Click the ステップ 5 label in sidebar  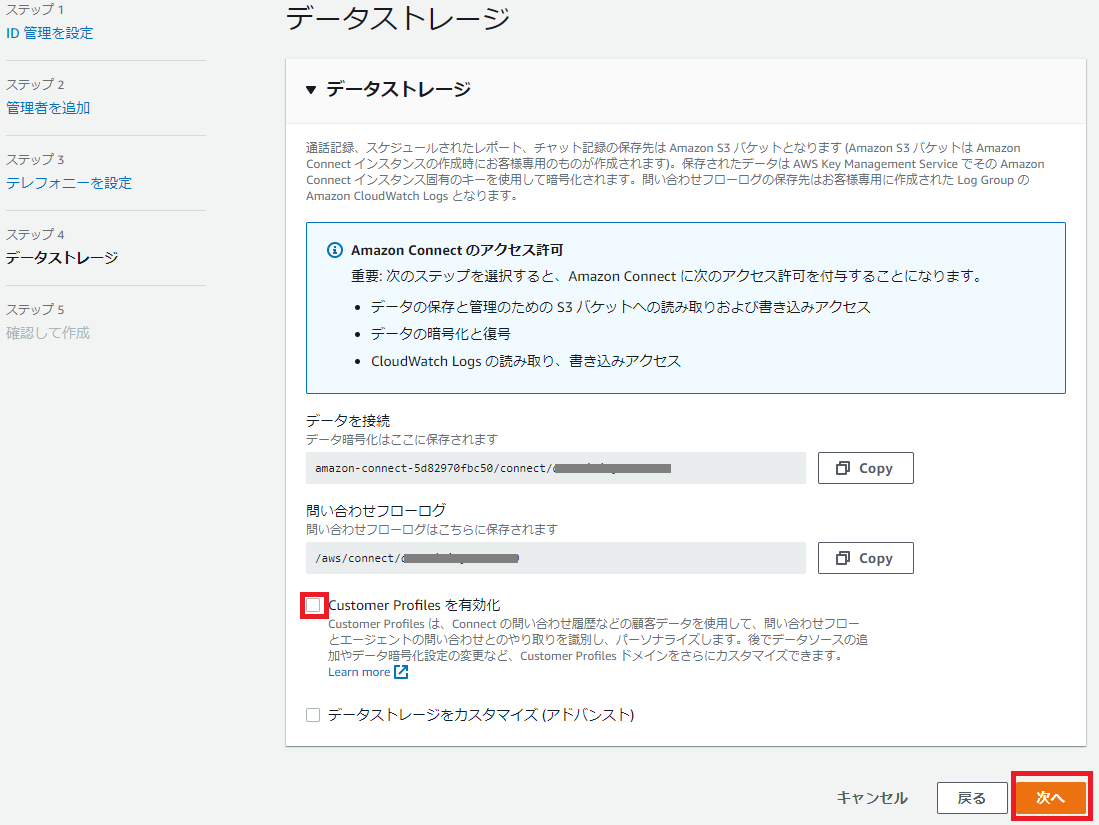pos(35,309)
